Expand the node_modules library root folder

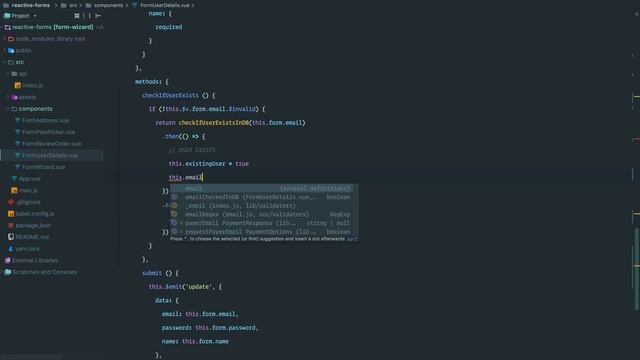tap(4, 39)
